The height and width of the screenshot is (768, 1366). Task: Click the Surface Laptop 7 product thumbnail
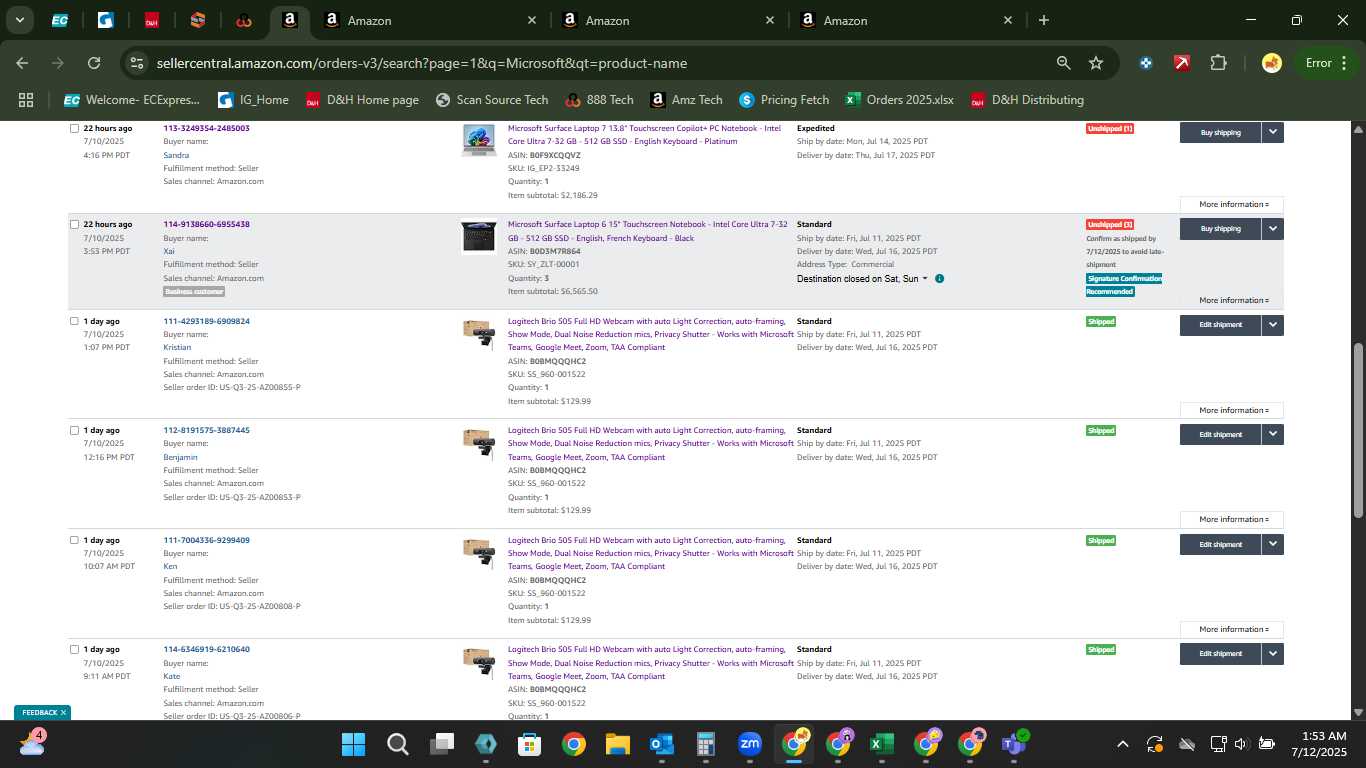479,140
